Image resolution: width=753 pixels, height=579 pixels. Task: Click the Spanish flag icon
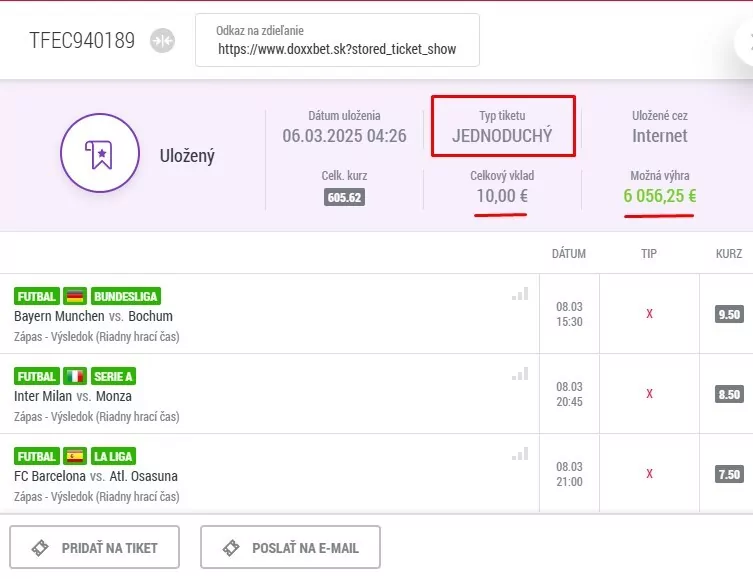coord(75,456)
